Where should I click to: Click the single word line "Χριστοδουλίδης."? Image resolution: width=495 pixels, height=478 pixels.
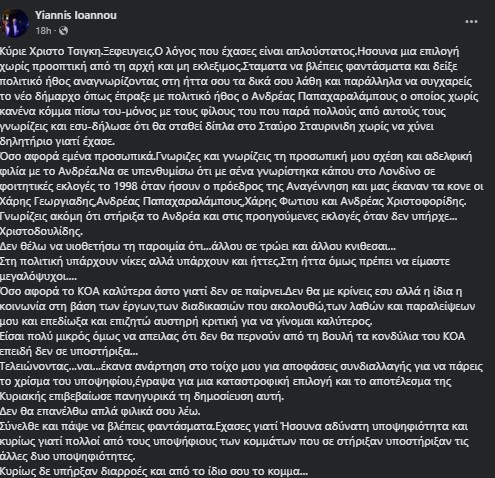tap(42, 231)
